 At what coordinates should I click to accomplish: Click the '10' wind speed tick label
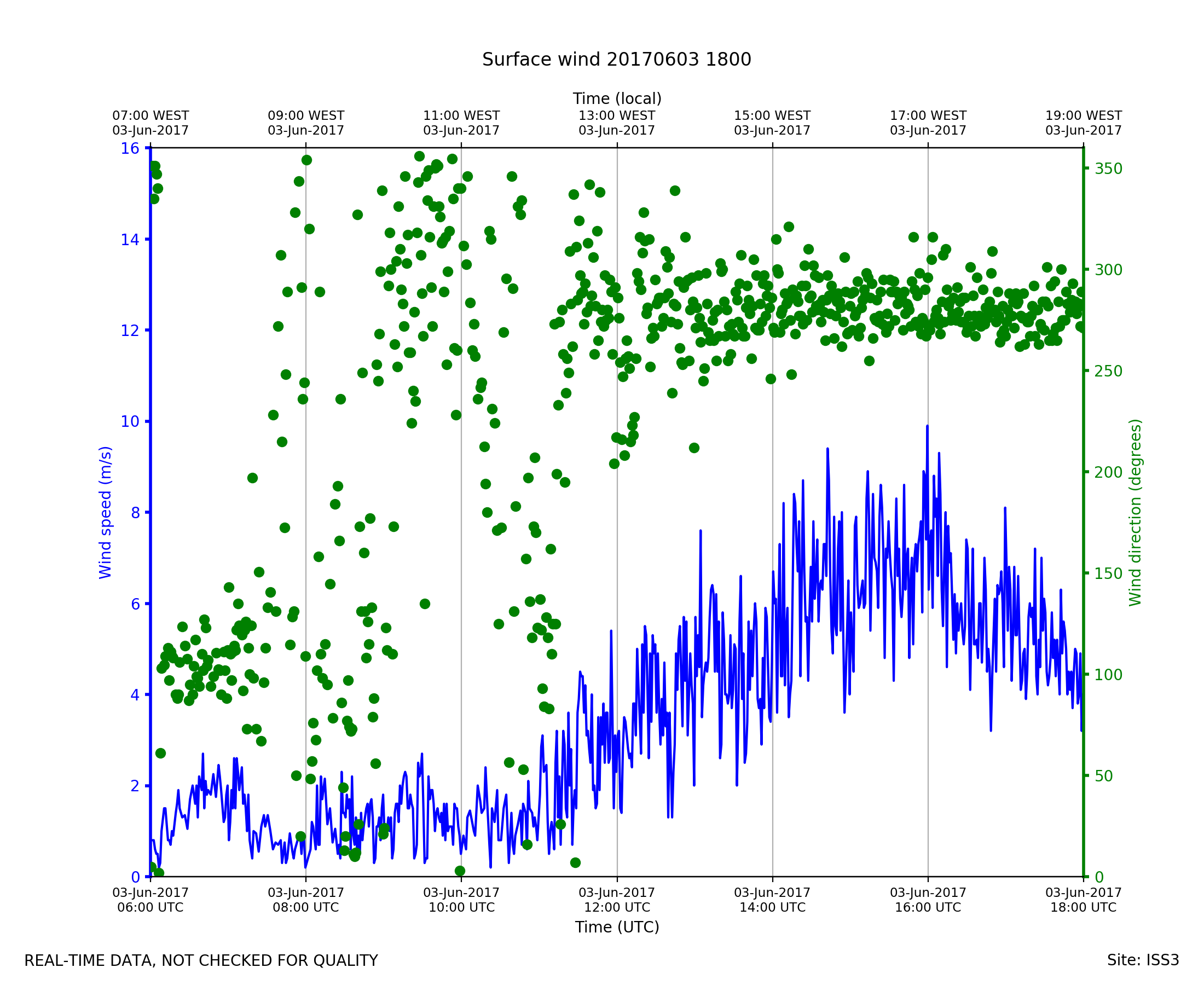click(129, 421)
